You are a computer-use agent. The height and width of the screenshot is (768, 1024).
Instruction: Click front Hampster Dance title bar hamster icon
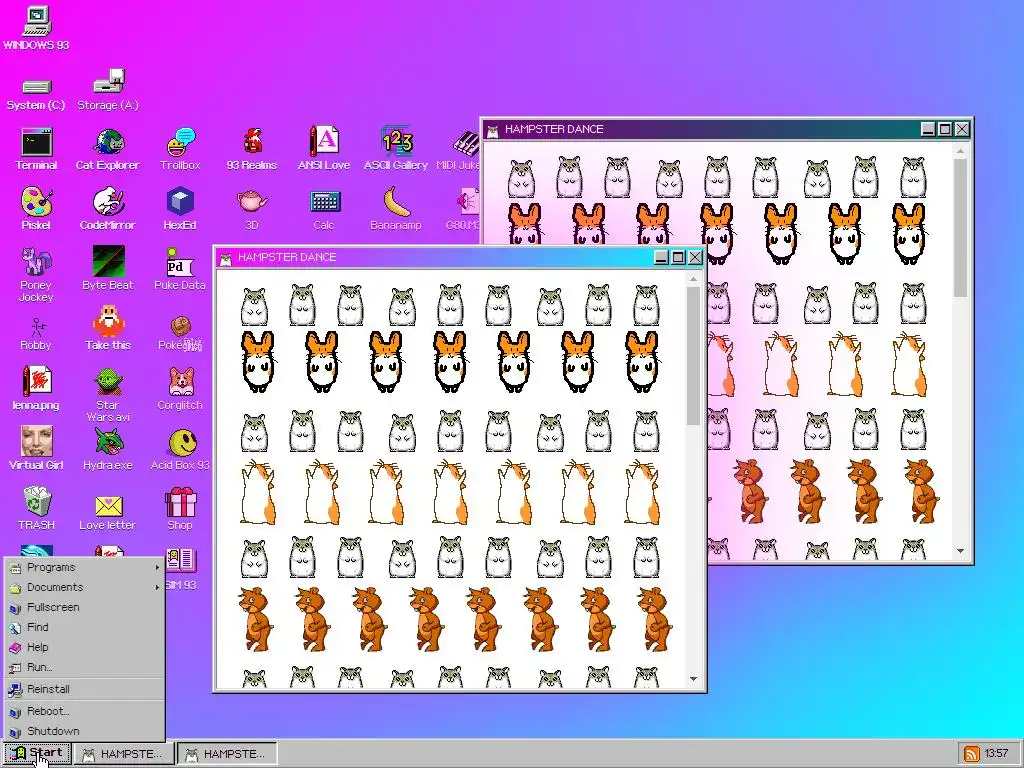click(226, 258)
